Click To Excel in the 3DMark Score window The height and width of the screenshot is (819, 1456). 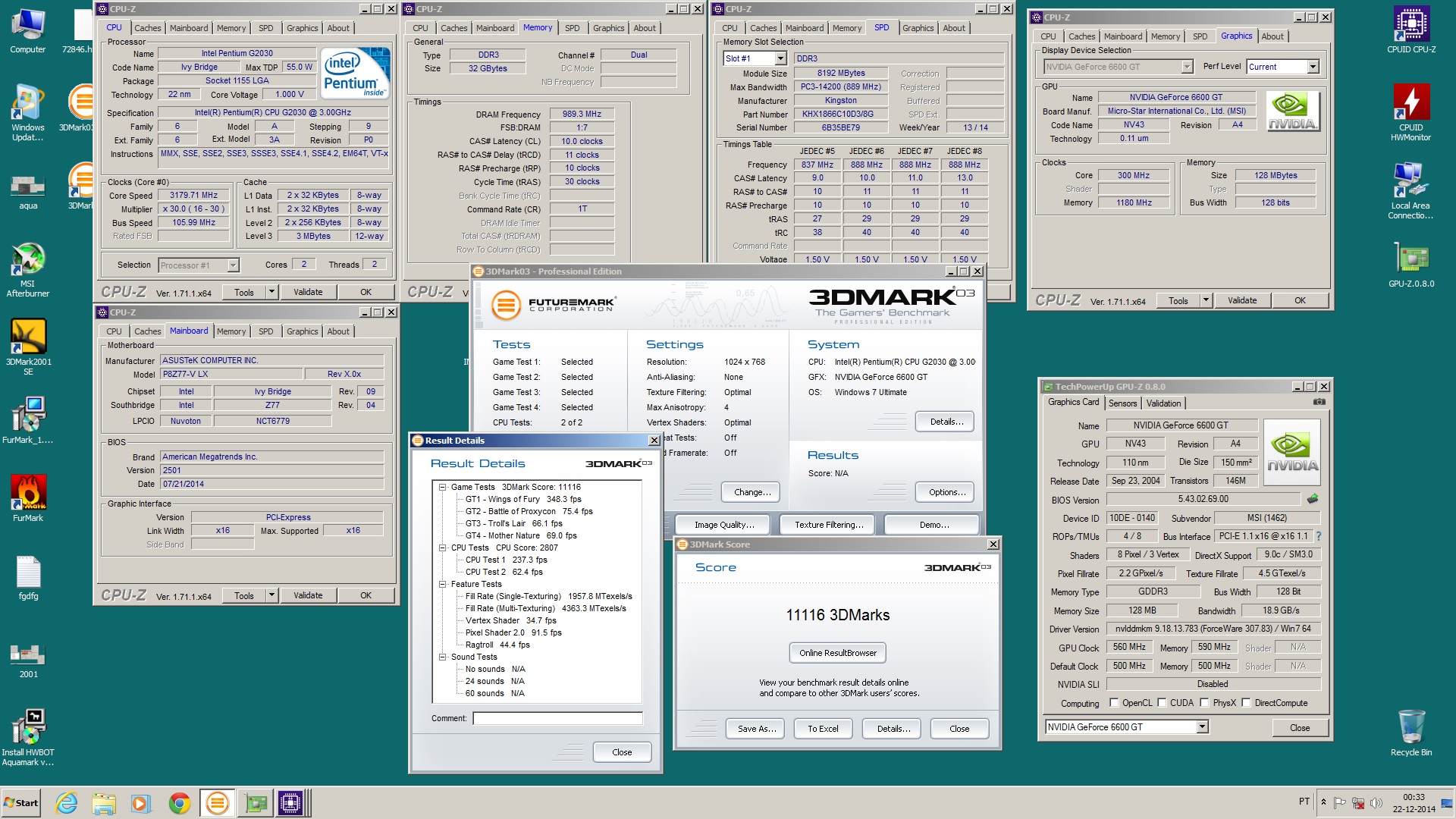[823, 729]
